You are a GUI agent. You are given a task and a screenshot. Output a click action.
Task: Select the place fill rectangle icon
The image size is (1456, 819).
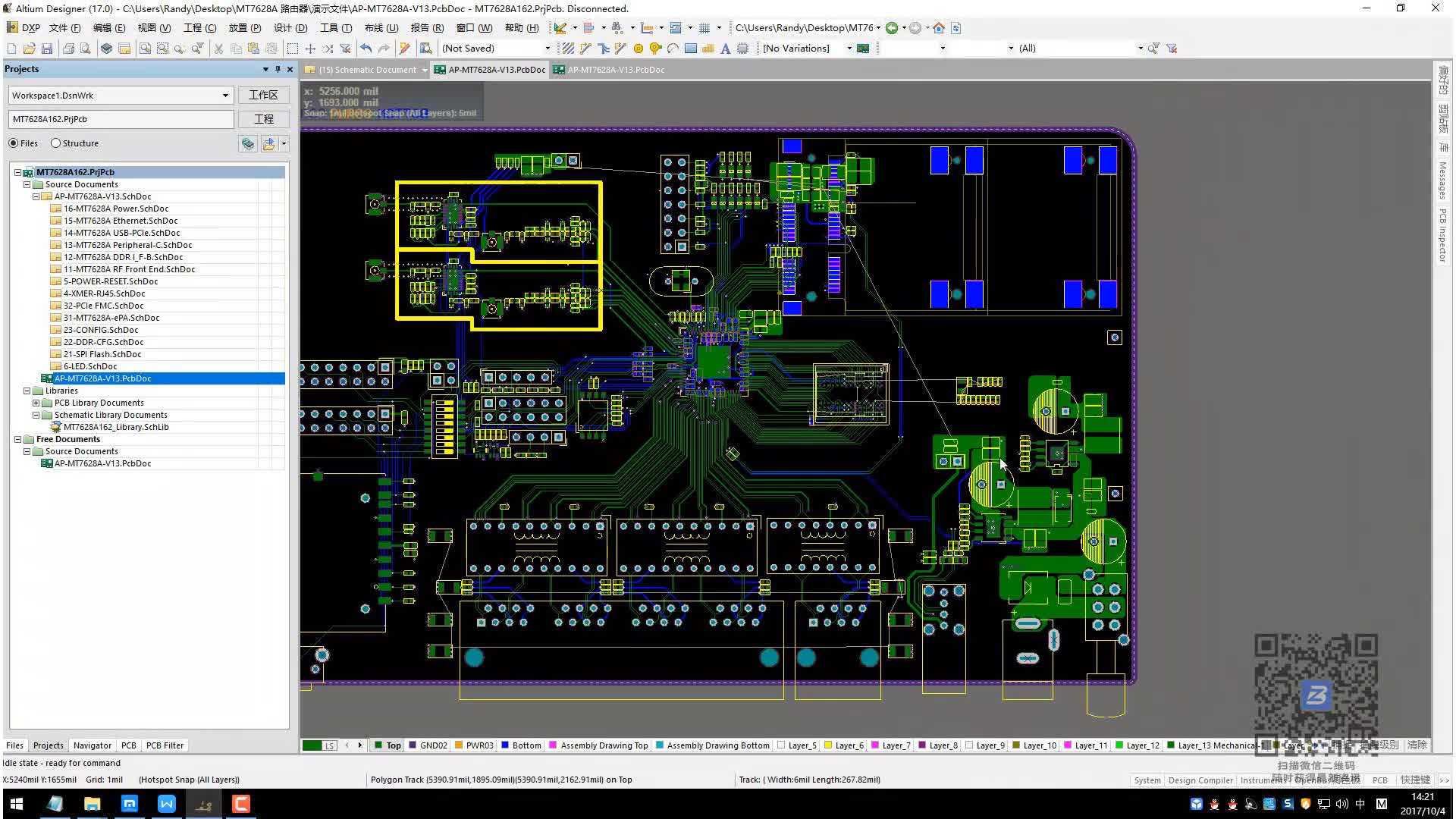coord(690,49)
